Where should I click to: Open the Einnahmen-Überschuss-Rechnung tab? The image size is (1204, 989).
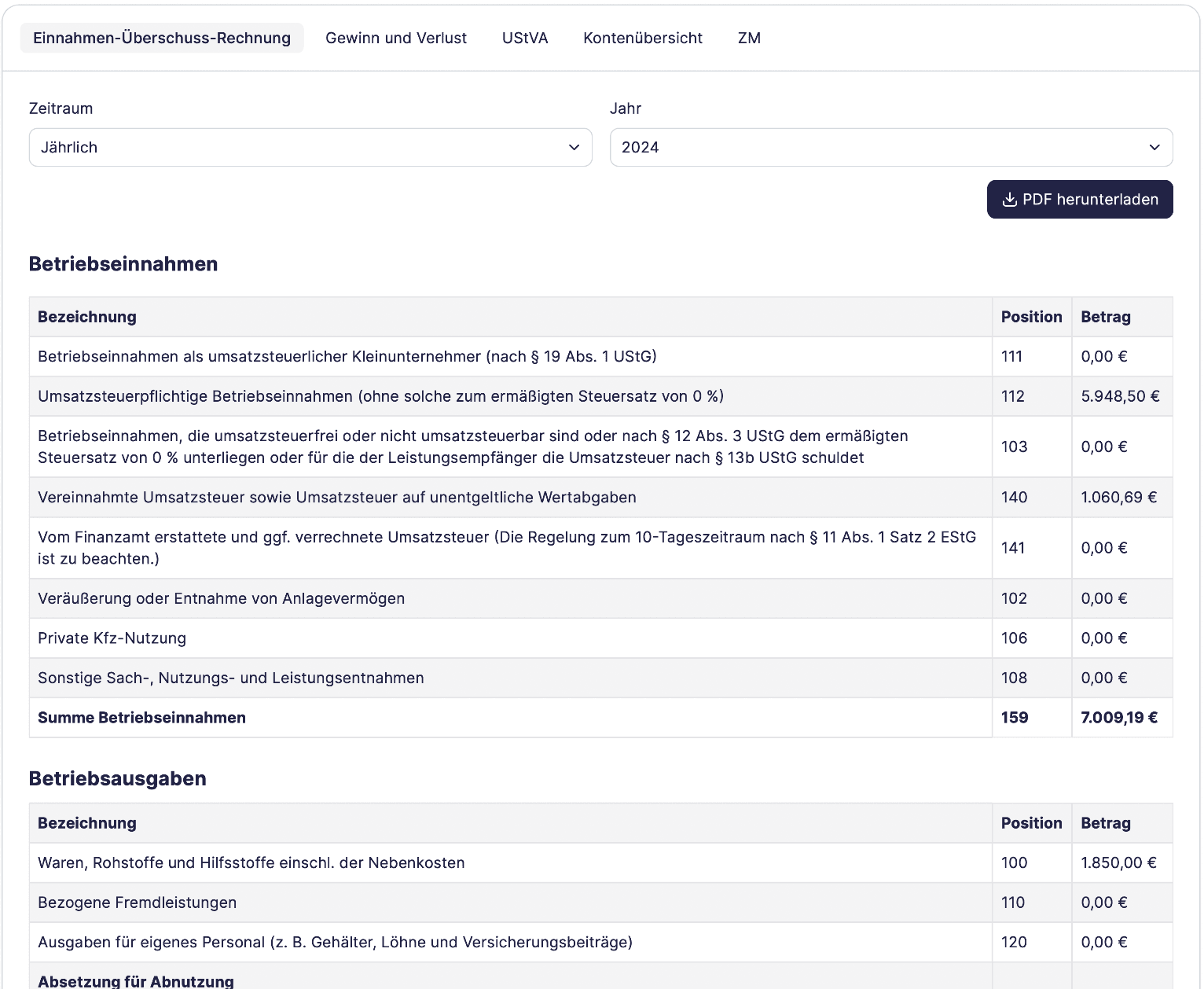pyautogui.click(x=162, y=38)
